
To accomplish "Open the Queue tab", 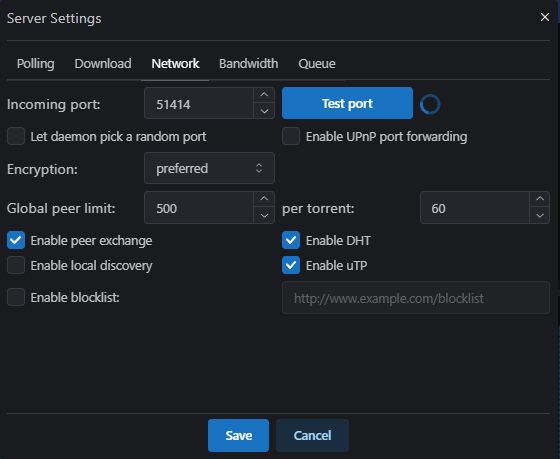I will point(317,64).
